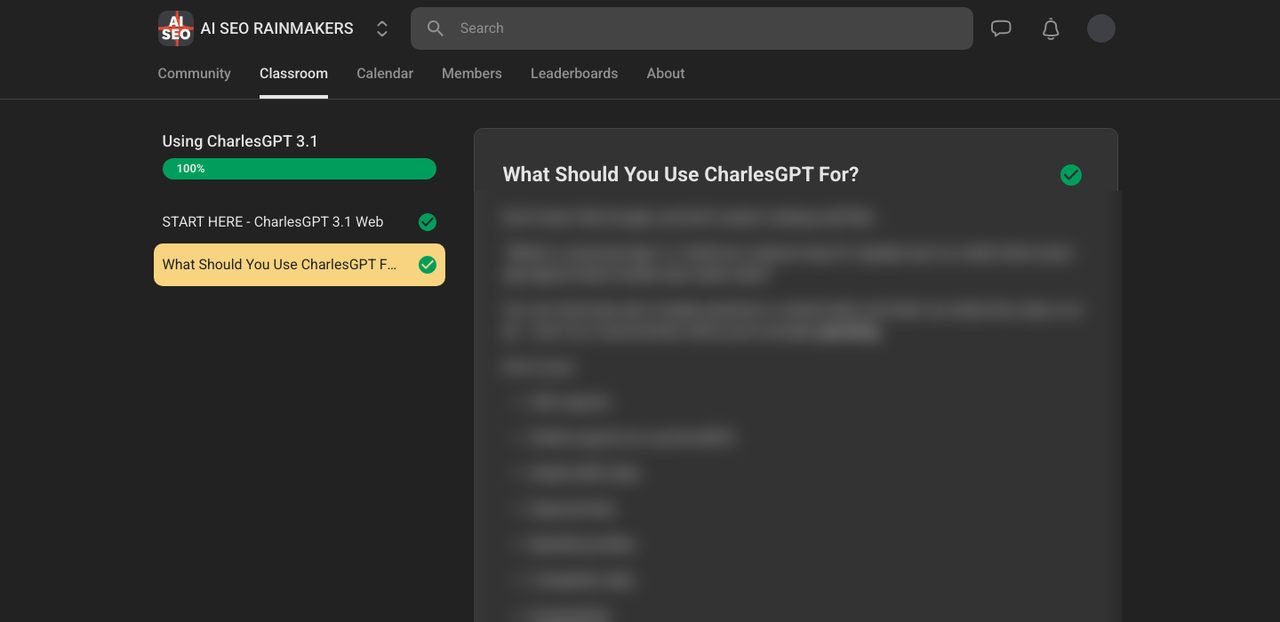
Task: Switch to the Members tab
Action: [472, 73]
